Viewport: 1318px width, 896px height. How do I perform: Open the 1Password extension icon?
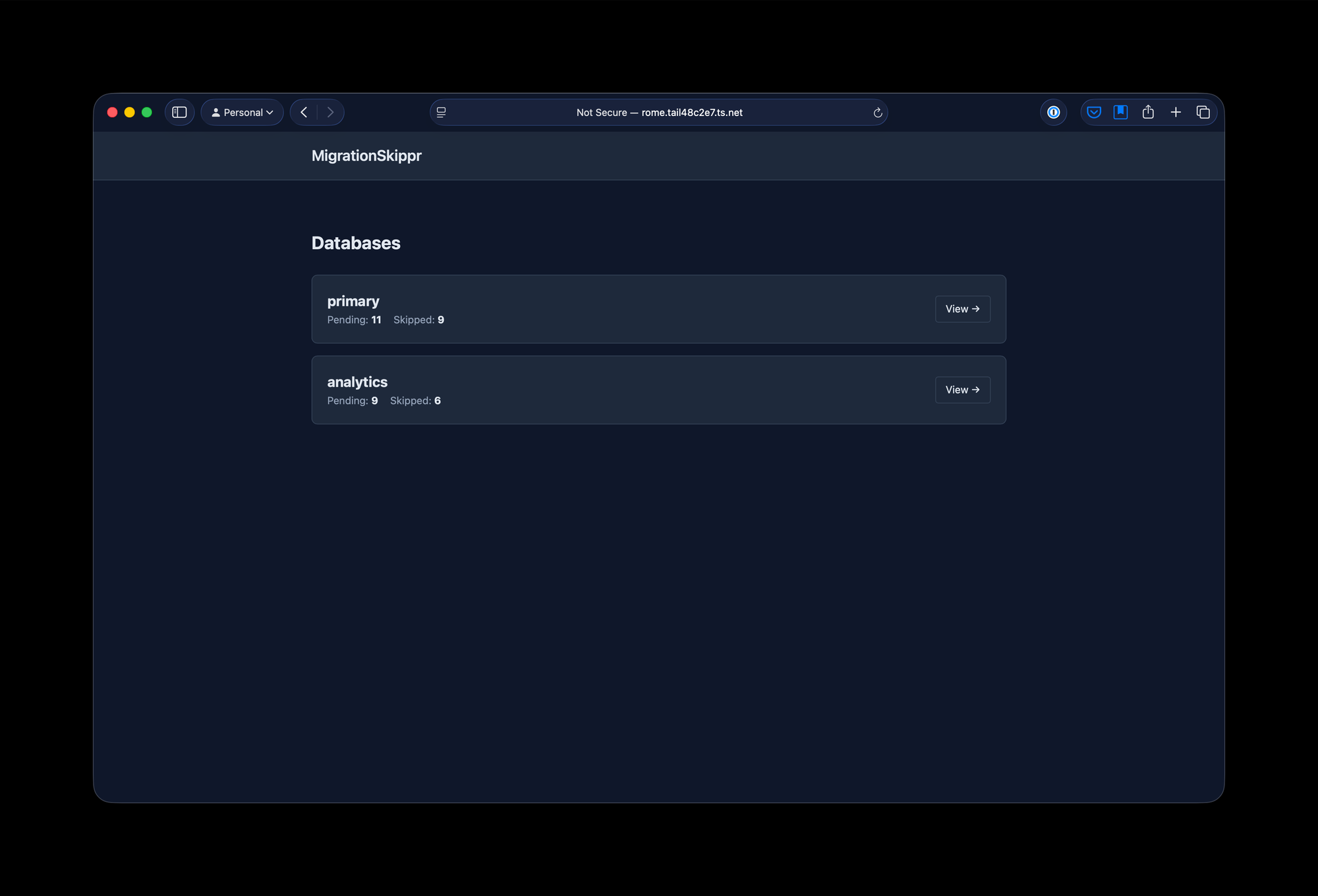click(x=1053, y=113)
